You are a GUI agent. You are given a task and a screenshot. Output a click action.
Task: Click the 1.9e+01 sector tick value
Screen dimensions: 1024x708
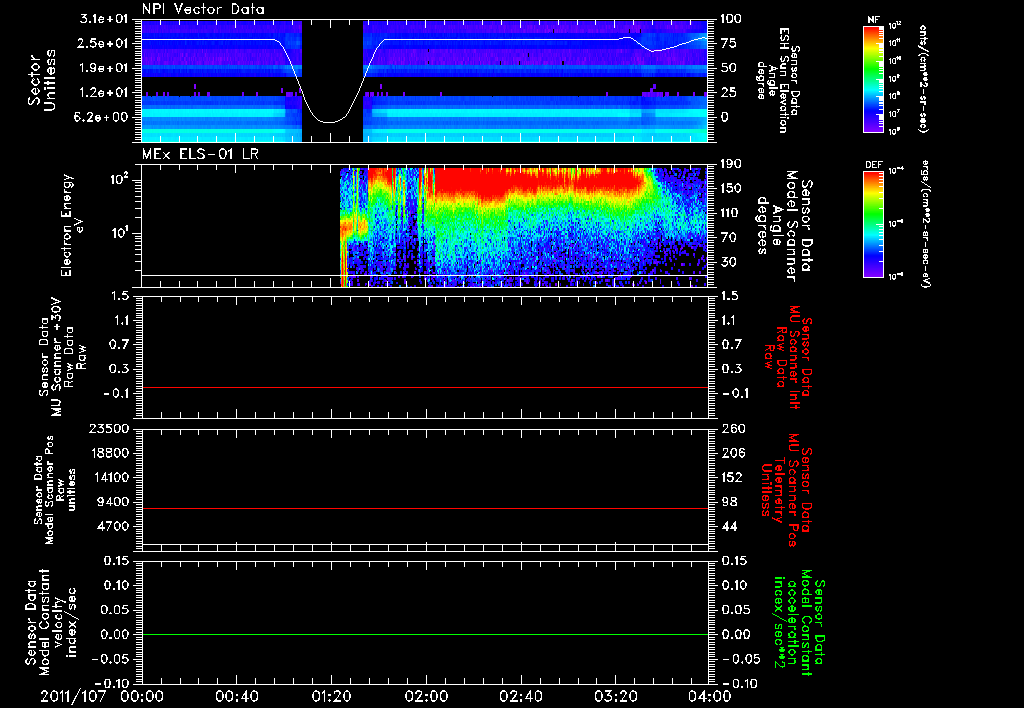pos(103,68)
